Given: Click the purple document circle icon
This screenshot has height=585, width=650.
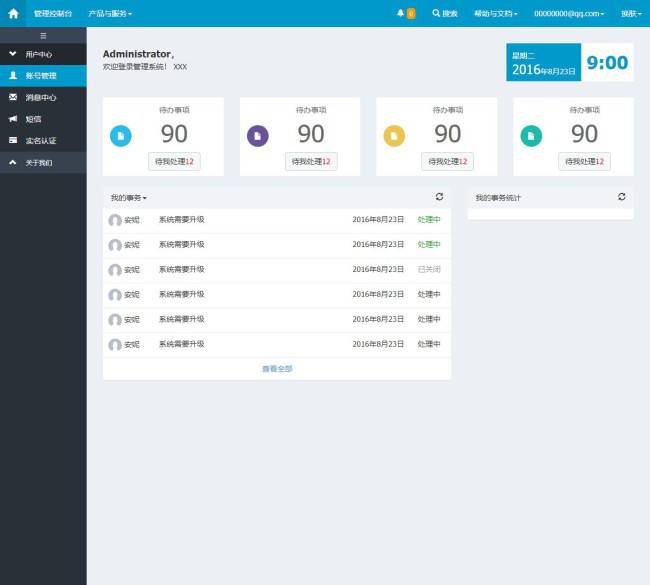Looking at the screenshot, I should coord(257,136).
